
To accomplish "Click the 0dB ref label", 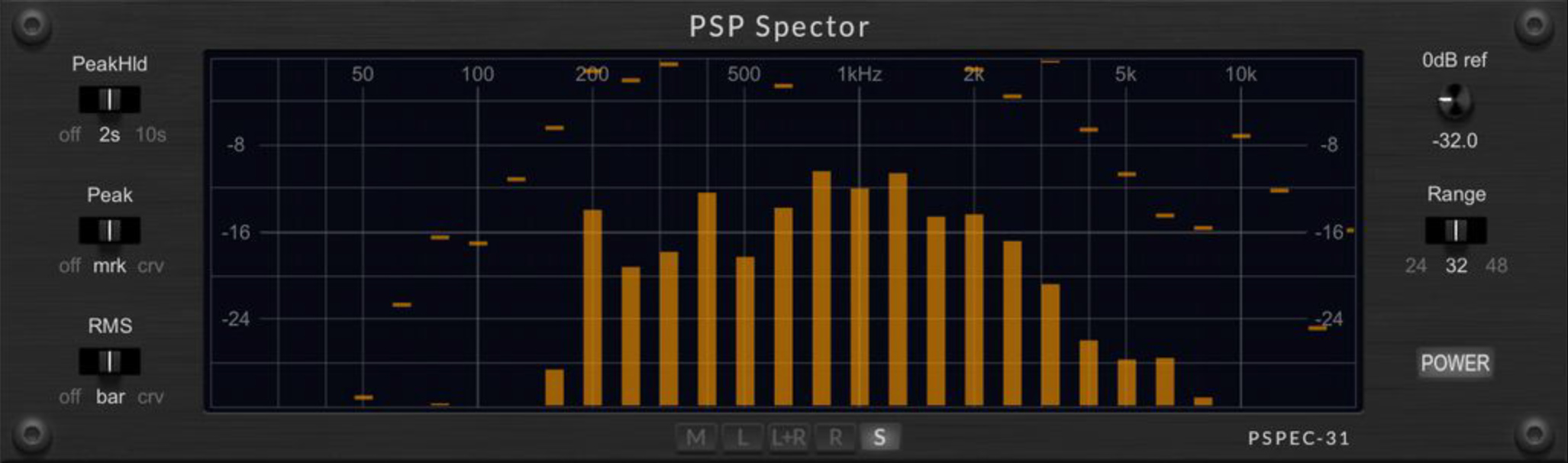I will pyautogui.click(x=1454, y=60).
